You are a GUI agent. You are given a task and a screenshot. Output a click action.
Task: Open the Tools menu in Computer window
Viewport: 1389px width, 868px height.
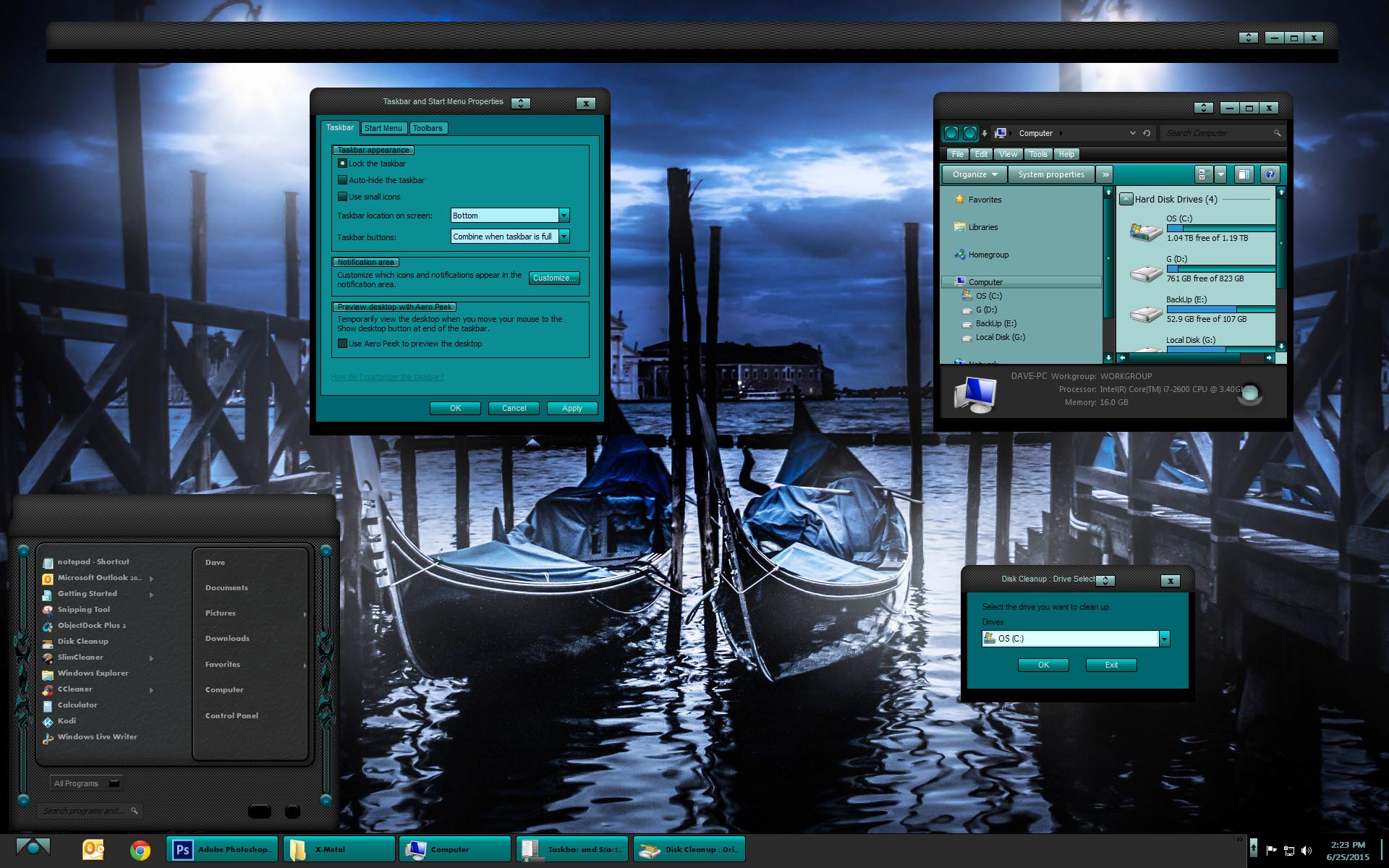(x=1038, y=154)
